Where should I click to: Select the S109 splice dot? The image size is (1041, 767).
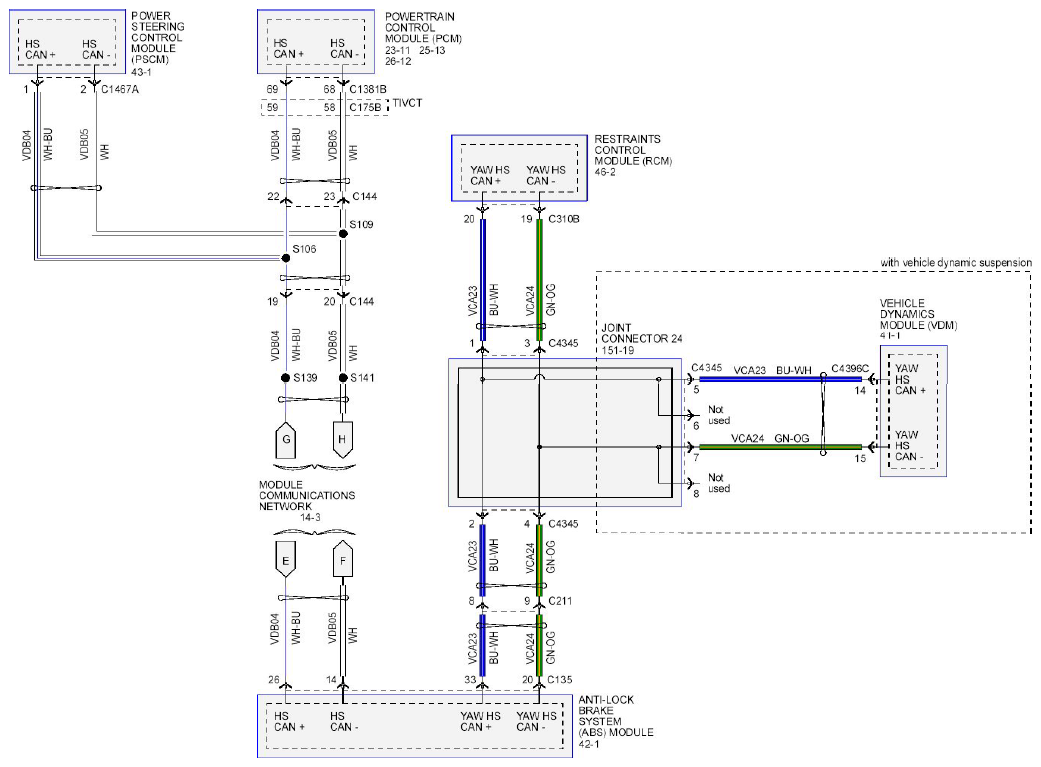click(x=343, y=234)
